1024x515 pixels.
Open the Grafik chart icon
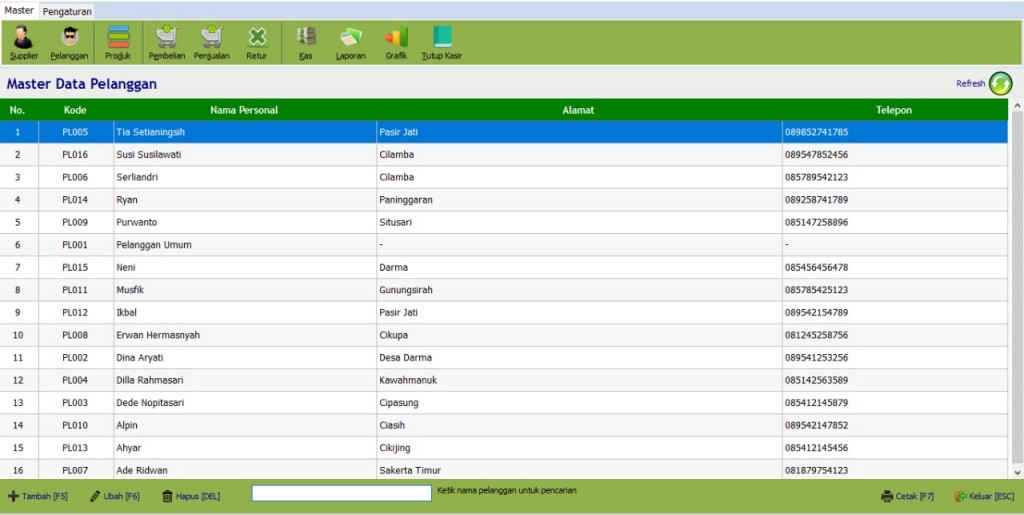pyautogui.click(x=396, y=38)
